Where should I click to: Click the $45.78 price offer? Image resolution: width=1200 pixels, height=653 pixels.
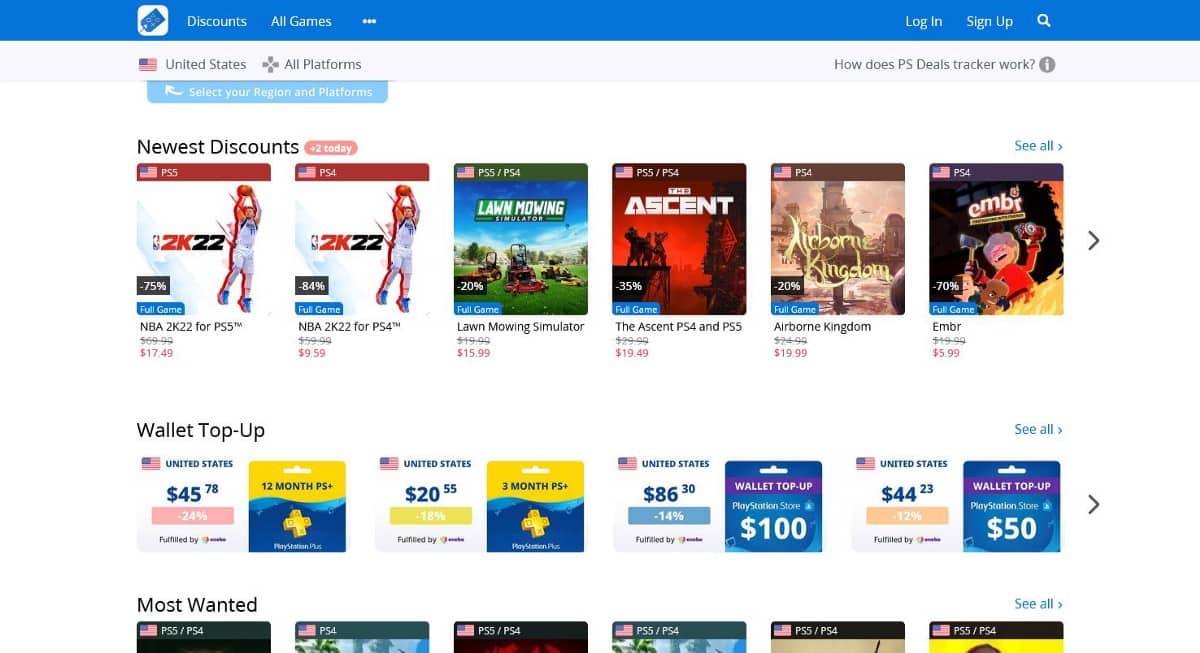[x=192, y=493]
